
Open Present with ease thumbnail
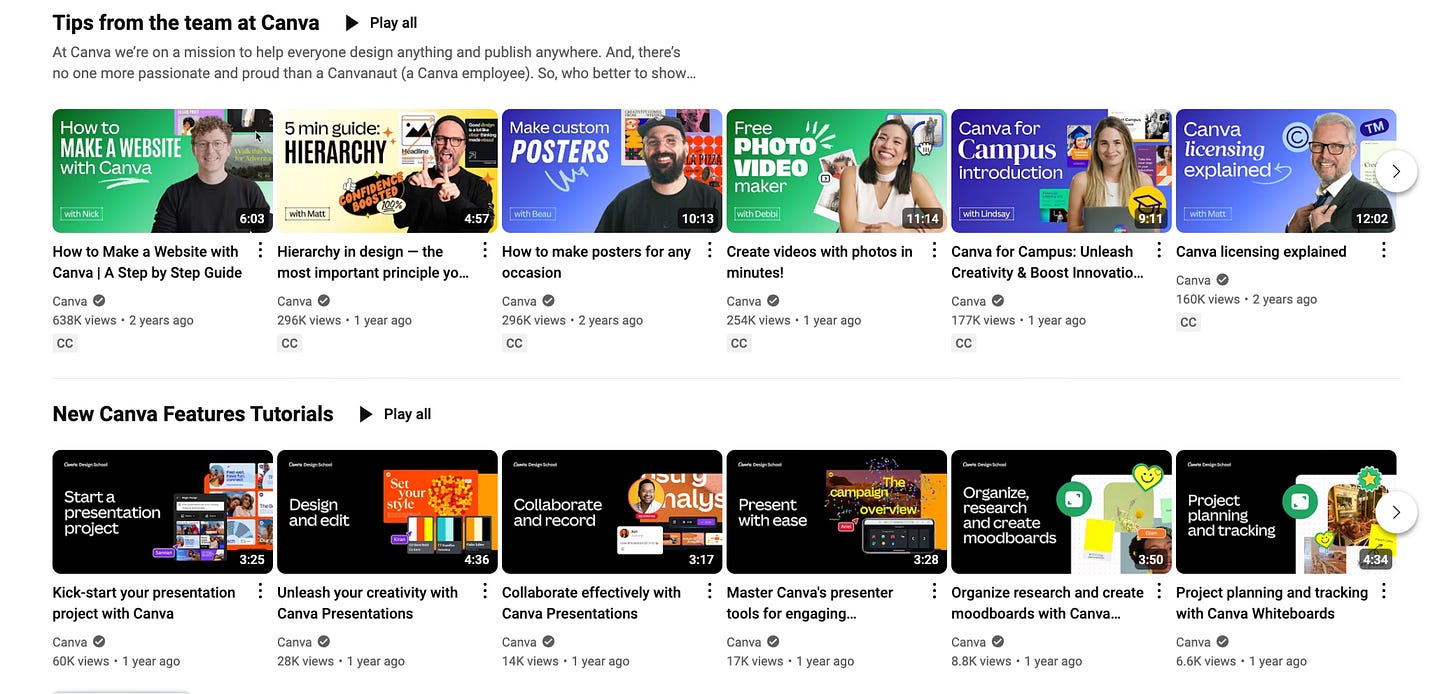pos(836,512)
